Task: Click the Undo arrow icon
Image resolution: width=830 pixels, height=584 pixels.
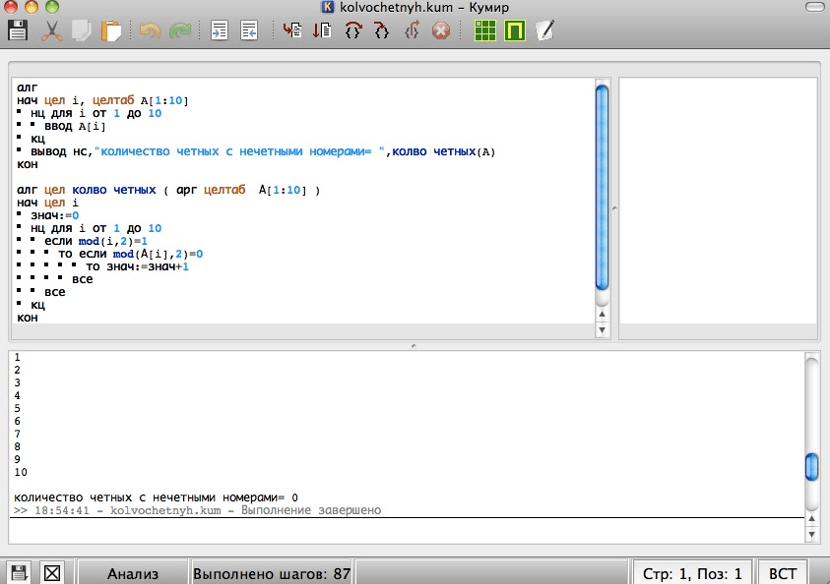Action: tap(149, 31)
